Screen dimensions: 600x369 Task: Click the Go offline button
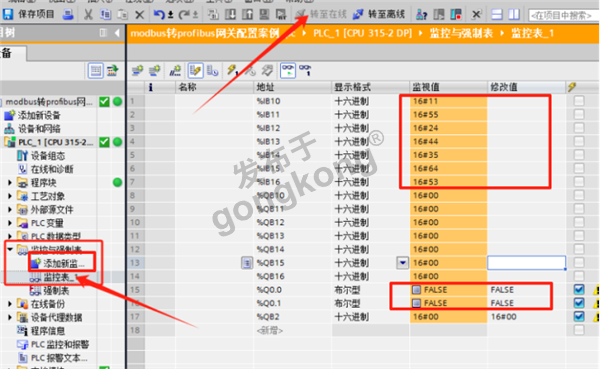pyautogui.click(x=378, y=15)
